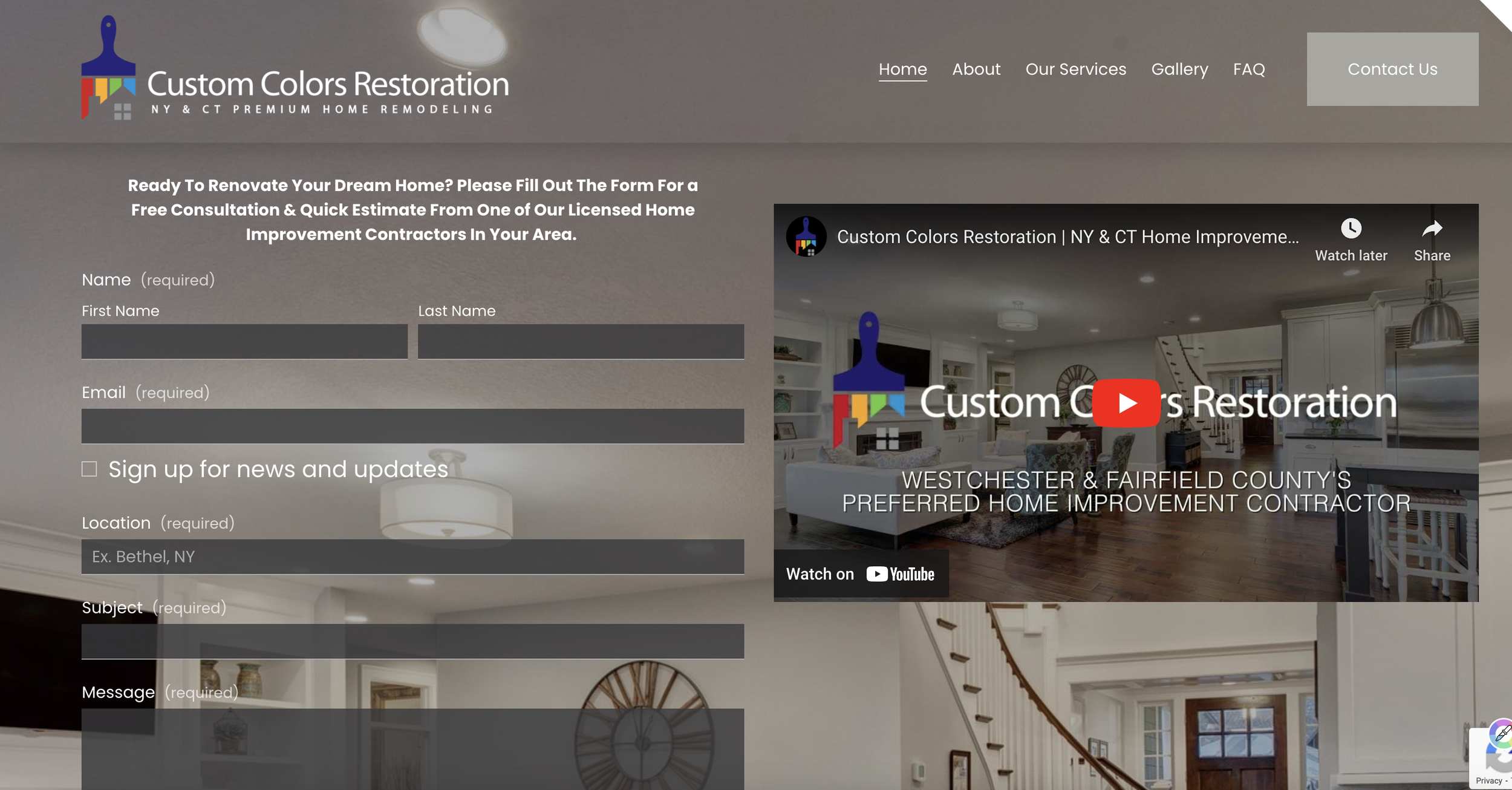Click the channel avatar in video header
The width and height of the screenshot is (1512, 790).
806,237
